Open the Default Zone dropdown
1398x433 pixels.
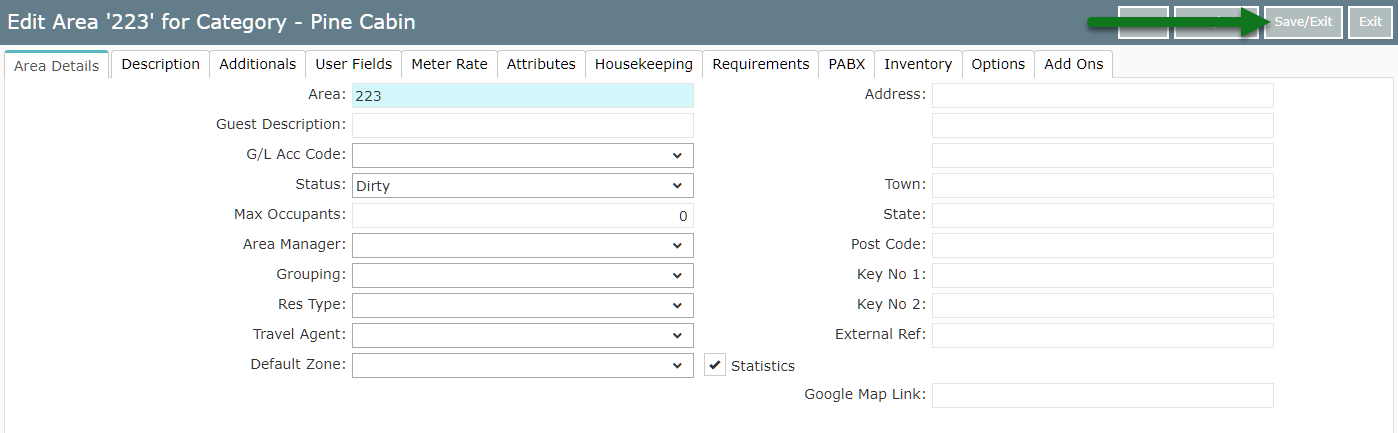(x=522, y=365)
